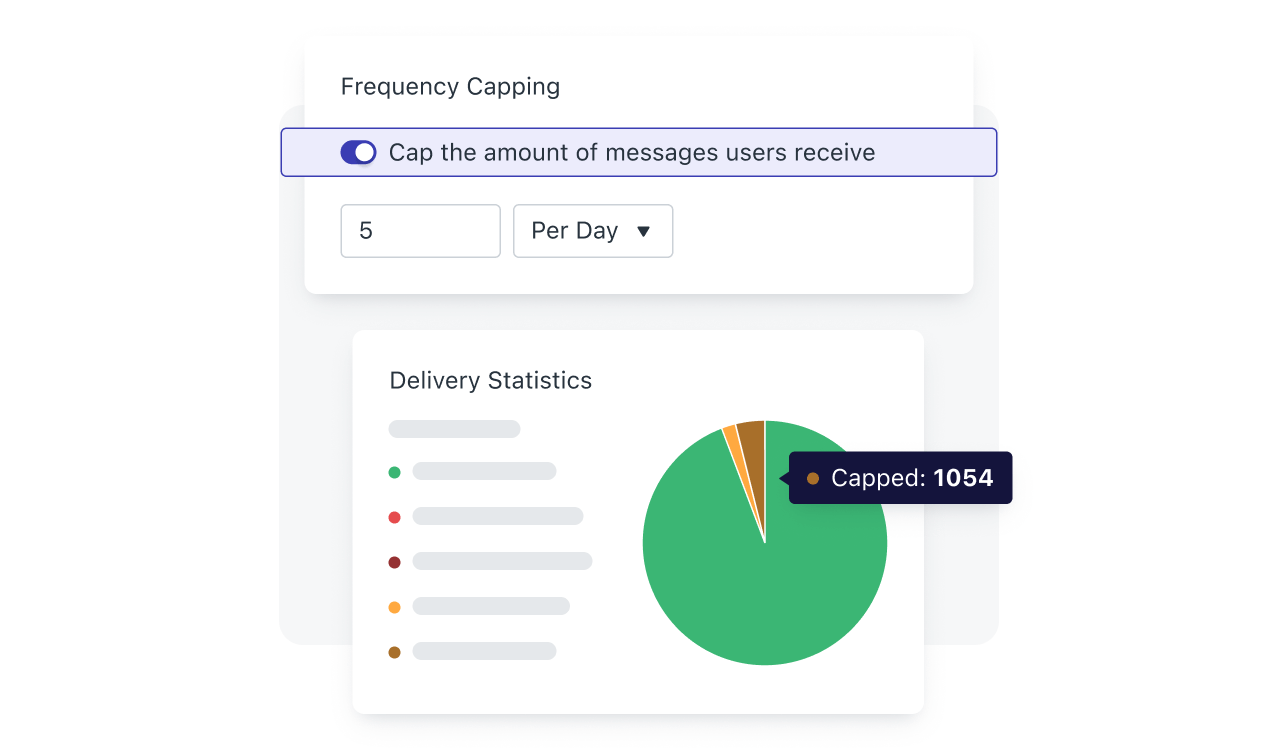1278x750 pixels.
Task: Click the brown legend dot in the list
Action: 394,652
